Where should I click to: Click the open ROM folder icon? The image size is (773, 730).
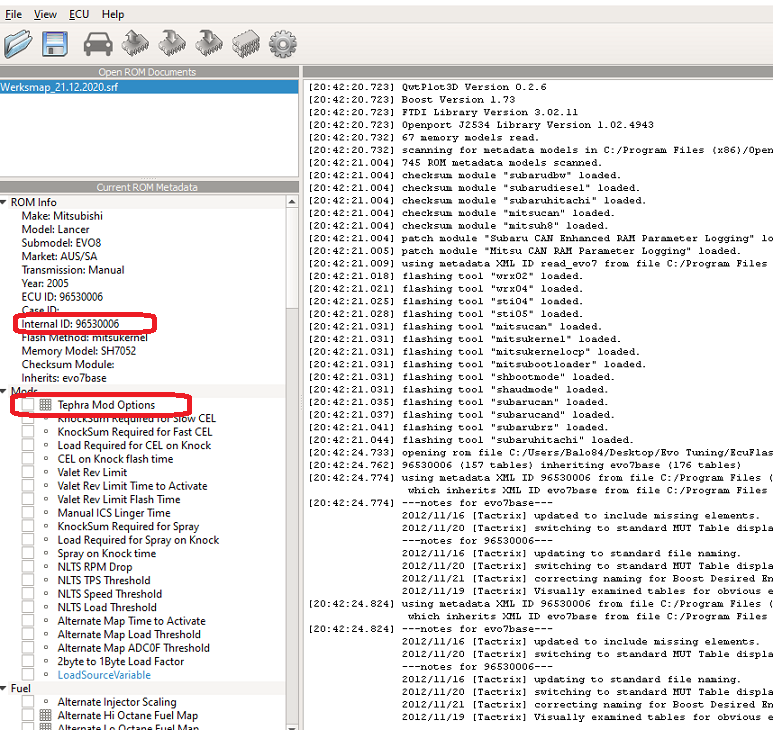point(18,44)
